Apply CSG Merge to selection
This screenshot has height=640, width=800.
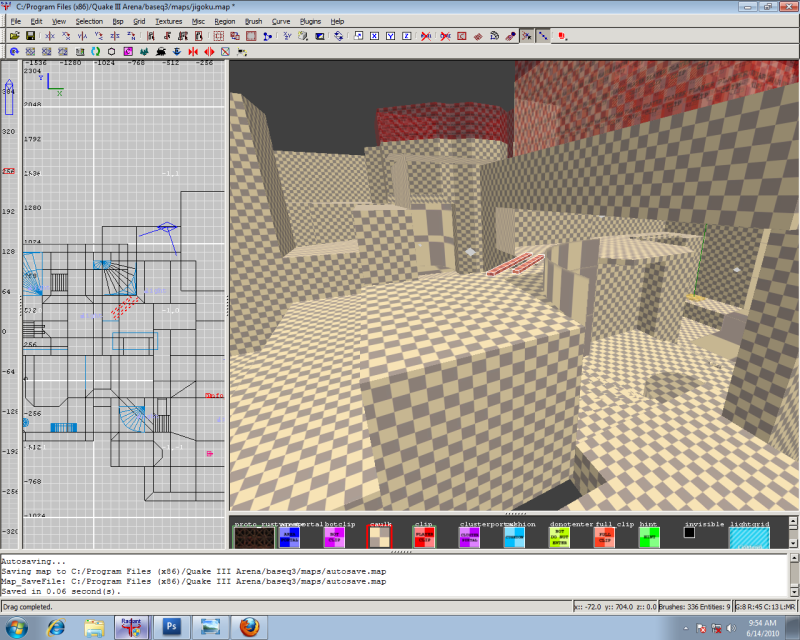pyautogui.click(x=235, y=36)
